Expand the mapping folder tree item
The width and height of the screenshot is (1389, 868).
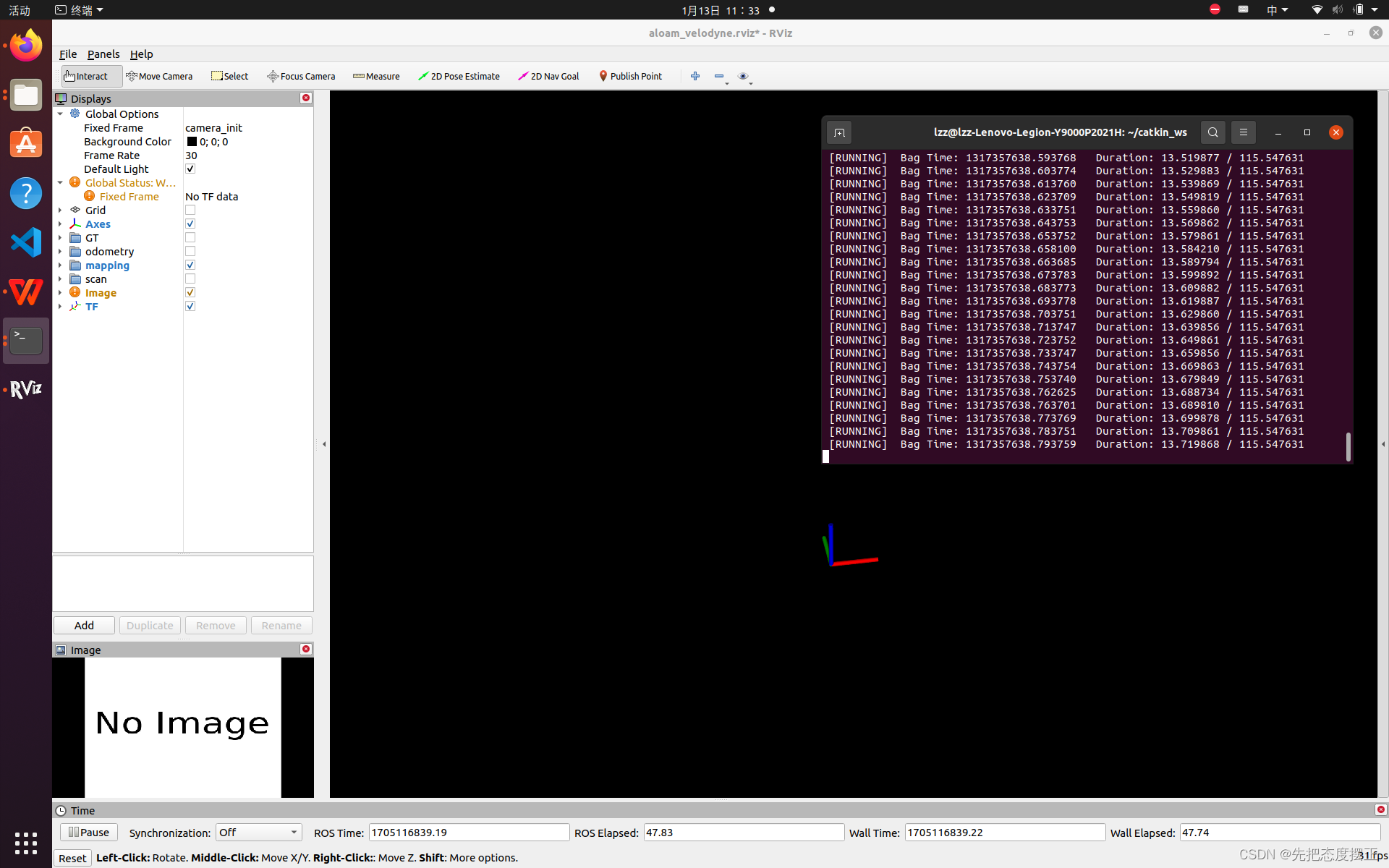(x=60, y=265)
